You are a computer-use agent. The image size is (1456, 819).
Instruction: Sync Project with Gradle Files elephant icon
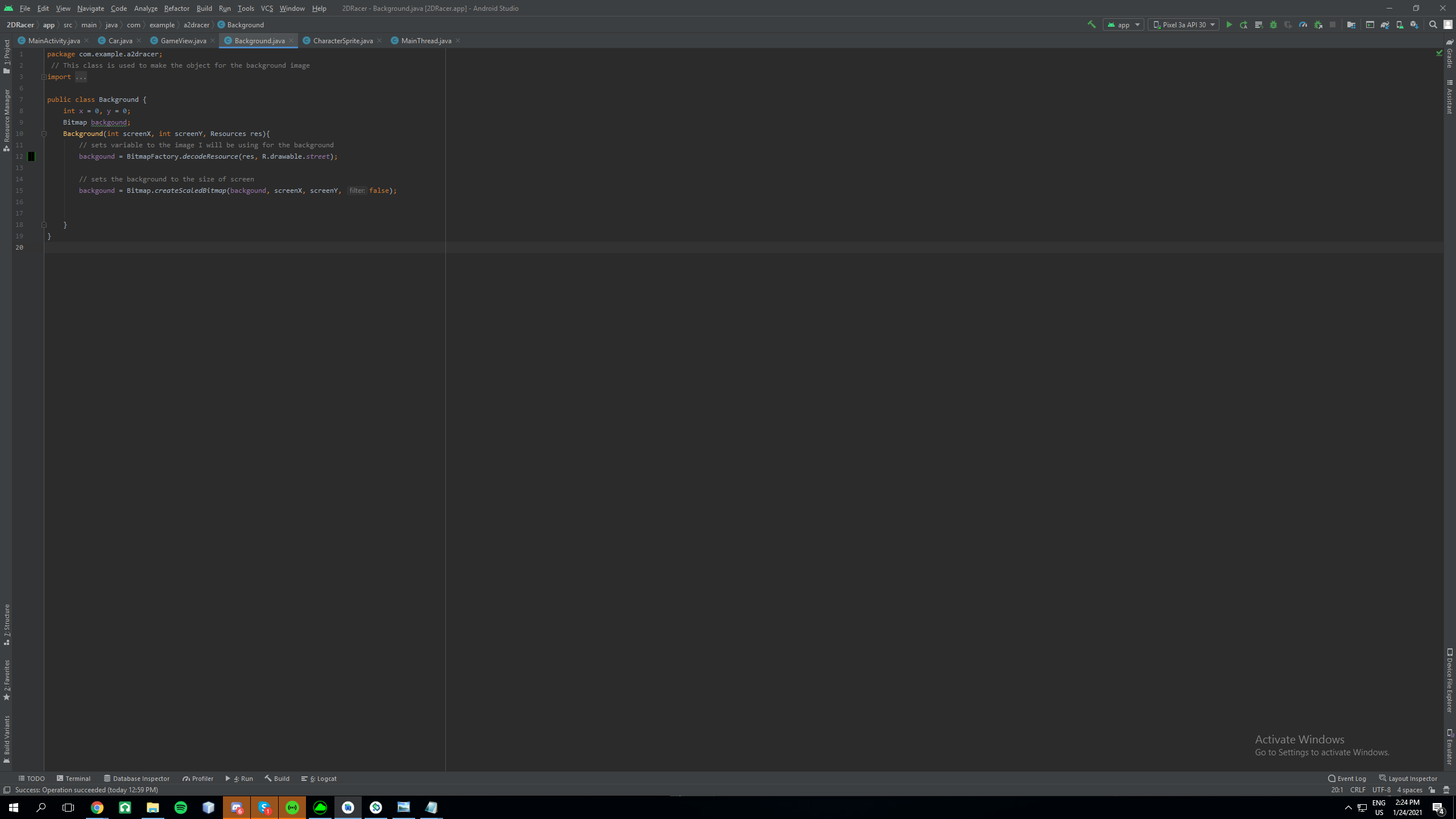pyautogui.click(x=1385, y=24)
